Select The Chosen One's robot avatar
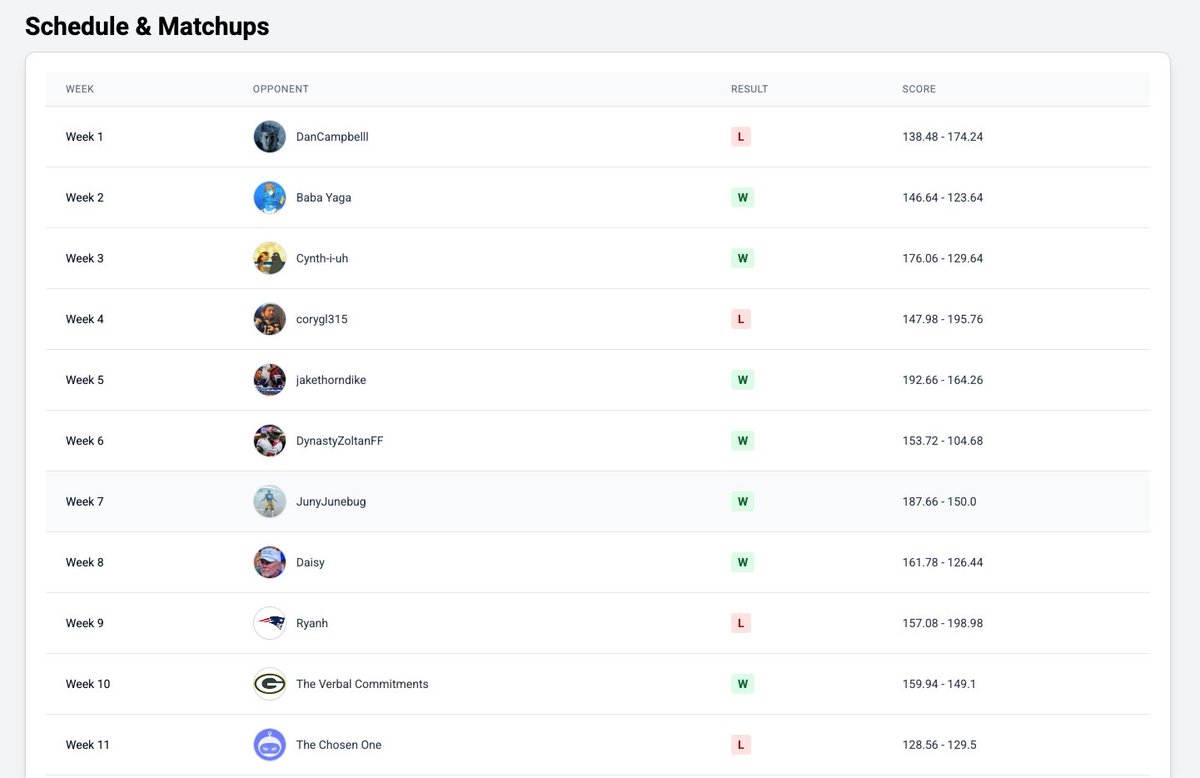 pyautogui.click(x=269, y=744)
